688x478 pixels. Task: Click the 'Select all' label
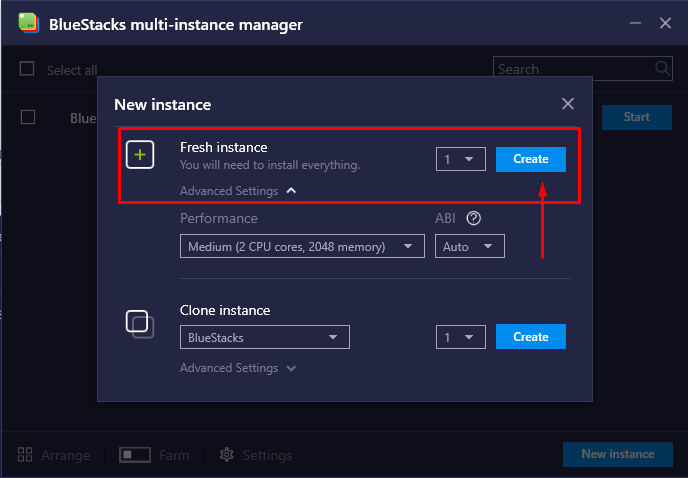click(x=72, y=70)
